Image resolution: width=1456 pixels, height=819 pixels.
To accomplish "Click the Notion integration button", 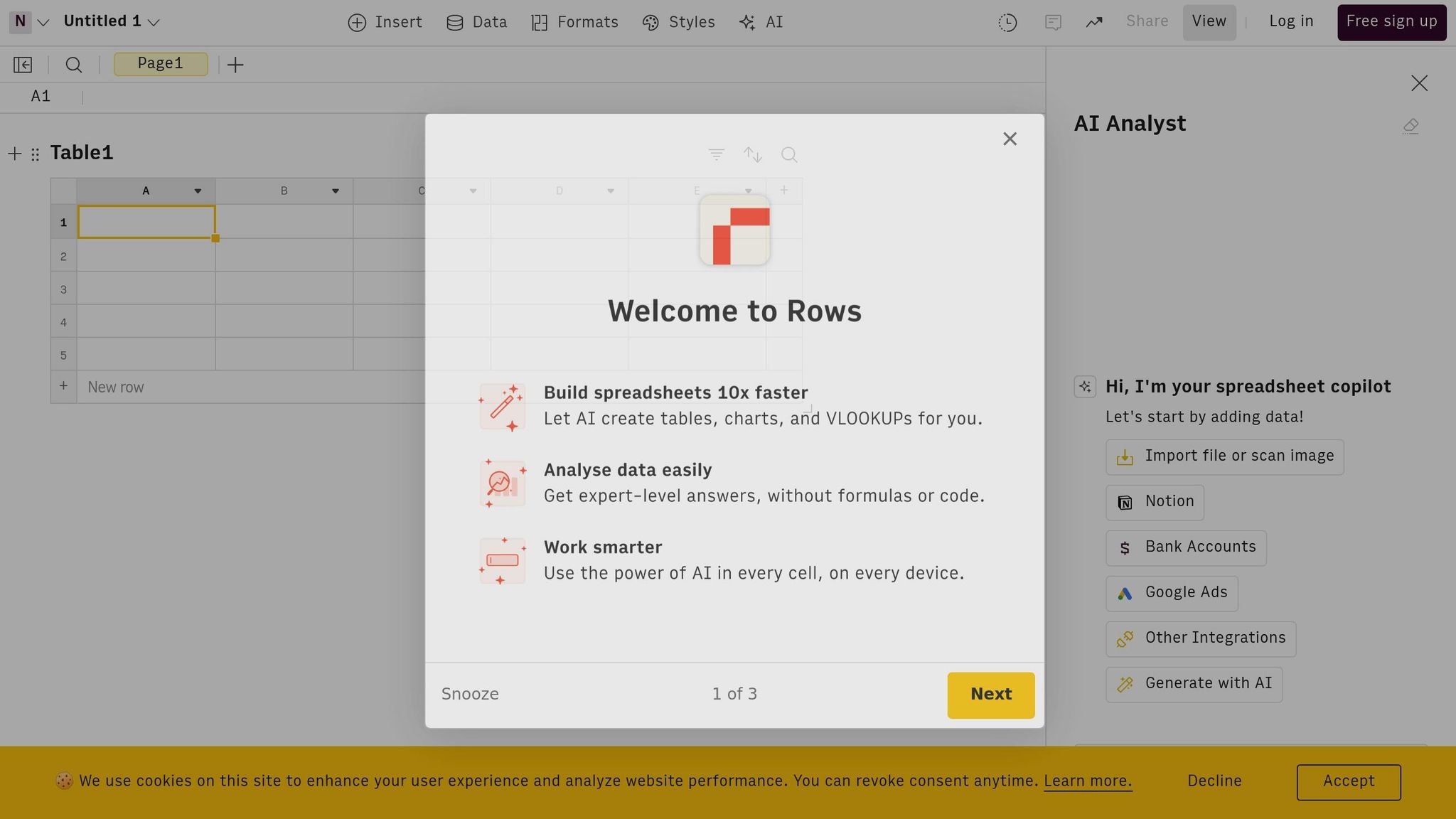I will click(1155, 503).
